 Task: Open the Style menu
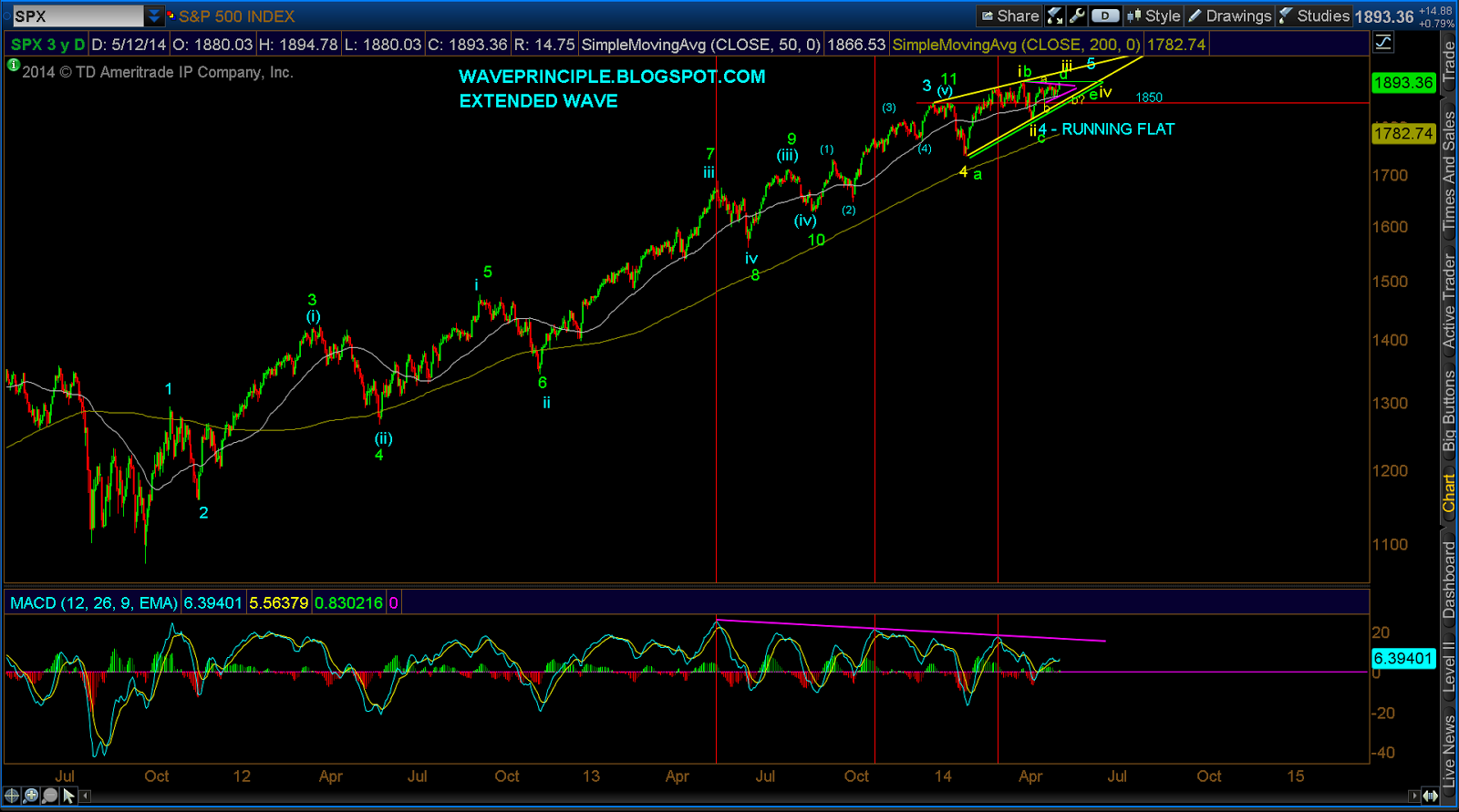pos(1154,15)
